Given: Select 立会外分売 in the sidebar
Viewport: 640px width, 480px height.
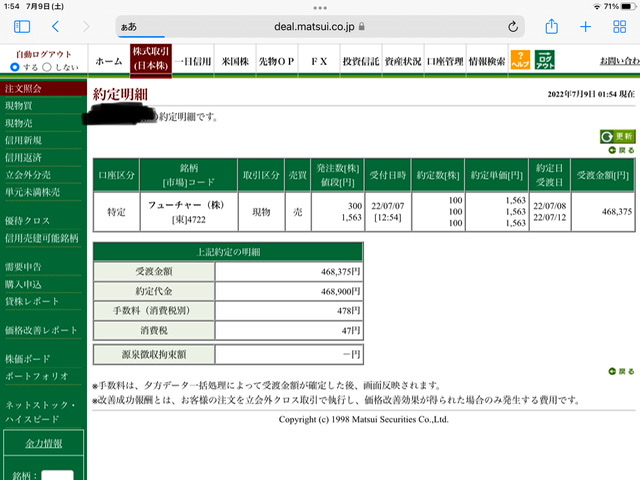Looking at the screenshot, I should tap(28, 175).
